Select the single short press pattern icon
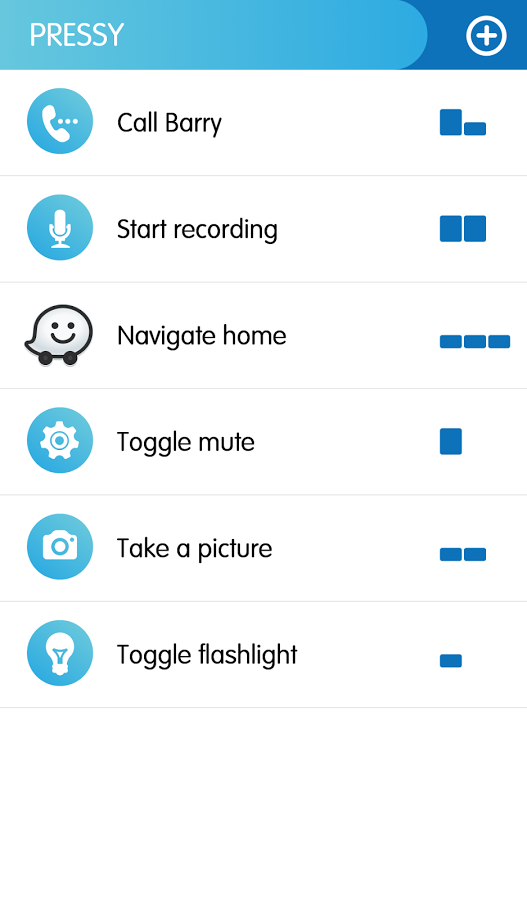 pyautogui.click(x=451, y=661)
